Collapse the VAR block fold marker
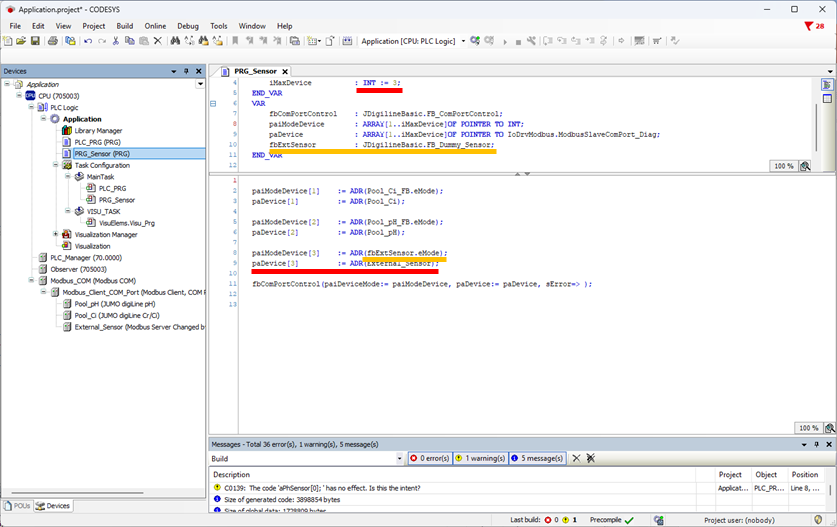Screen dimensions: 837x527 point(213,104)
